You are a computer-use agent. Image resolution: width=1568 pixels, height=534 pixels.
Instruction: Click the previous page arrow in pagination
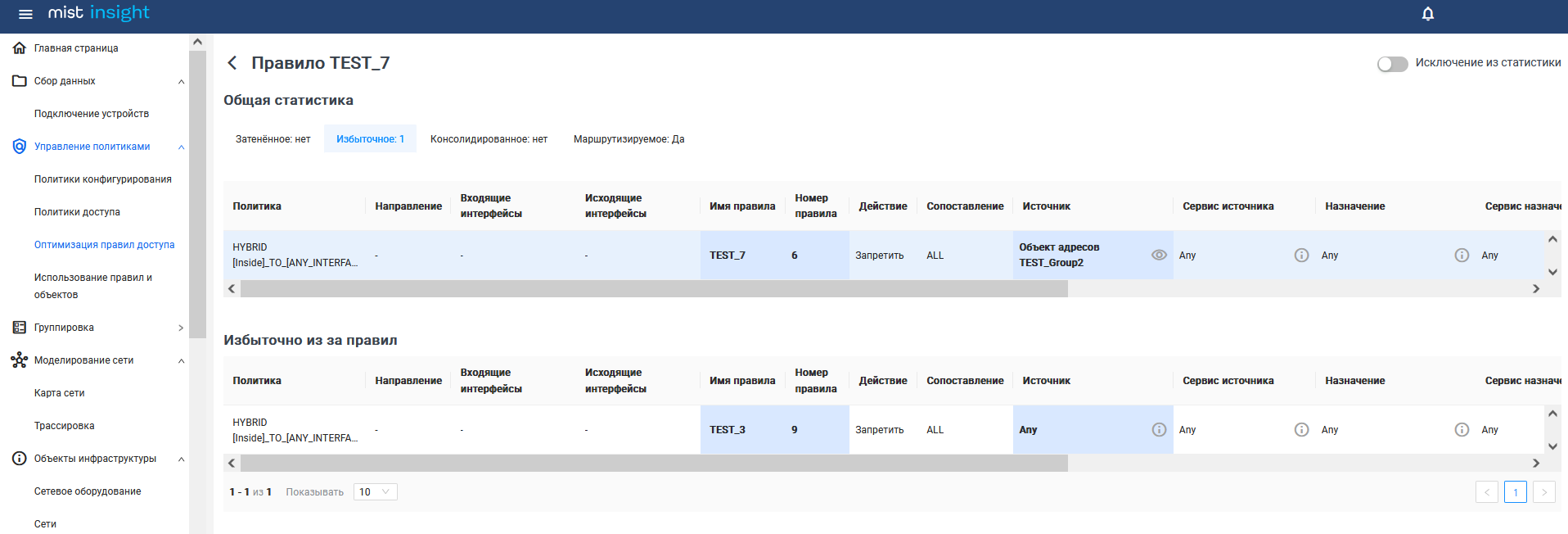(x=1487, y=492)
